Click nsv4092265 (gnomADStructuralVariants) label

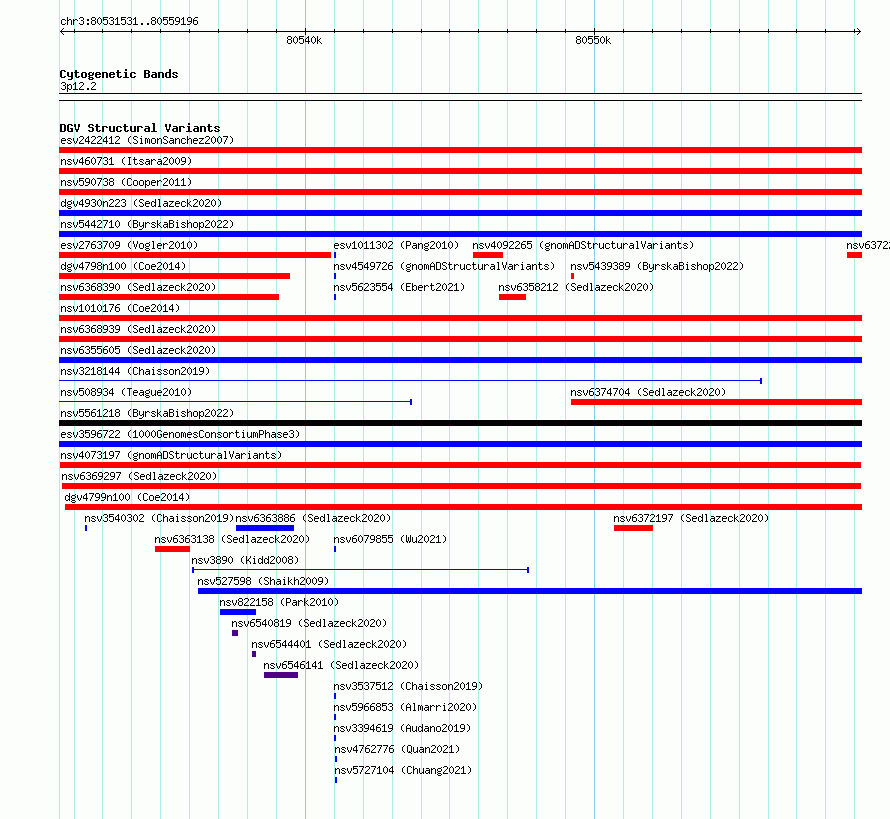tap(583, 245)
